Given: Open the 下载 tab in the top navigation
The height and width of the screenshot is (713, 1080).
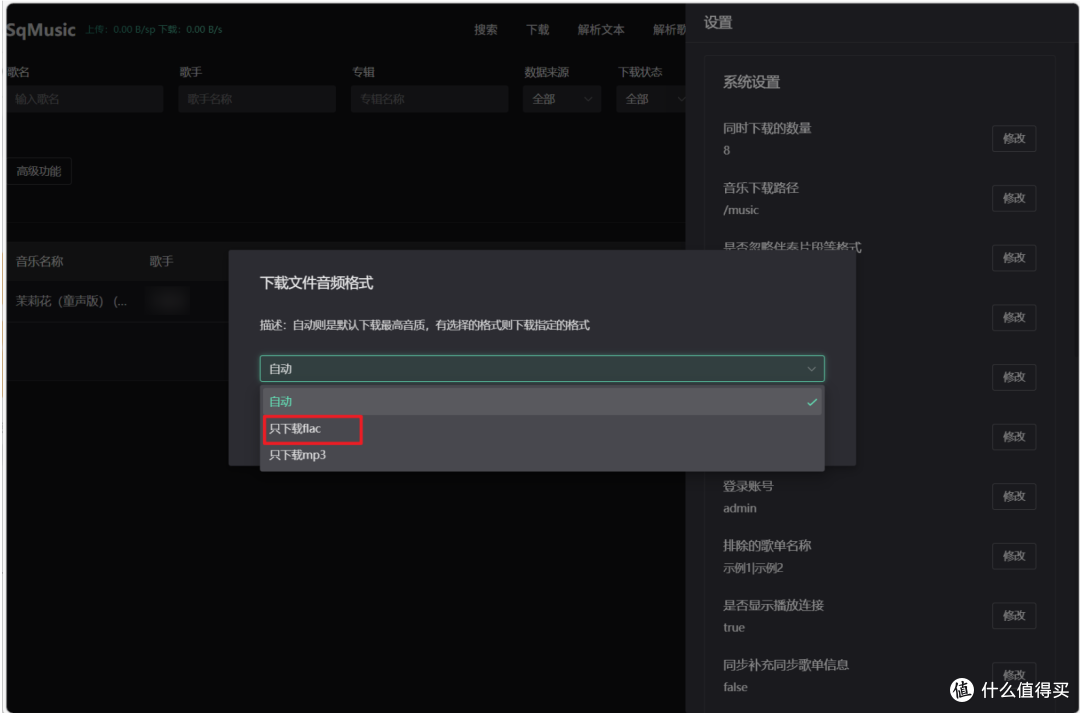Looking at the screenshot, I should coord(538,30).
